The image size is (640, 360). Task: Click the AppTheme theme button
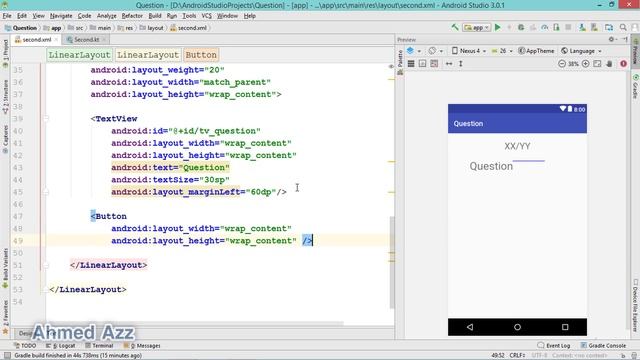(536, 51)
